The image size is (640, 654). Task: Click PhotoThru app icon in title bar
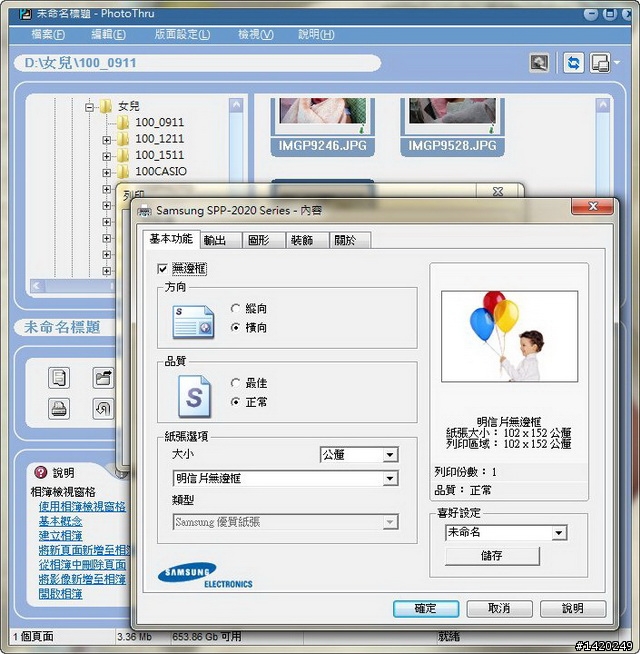[25, 14]
